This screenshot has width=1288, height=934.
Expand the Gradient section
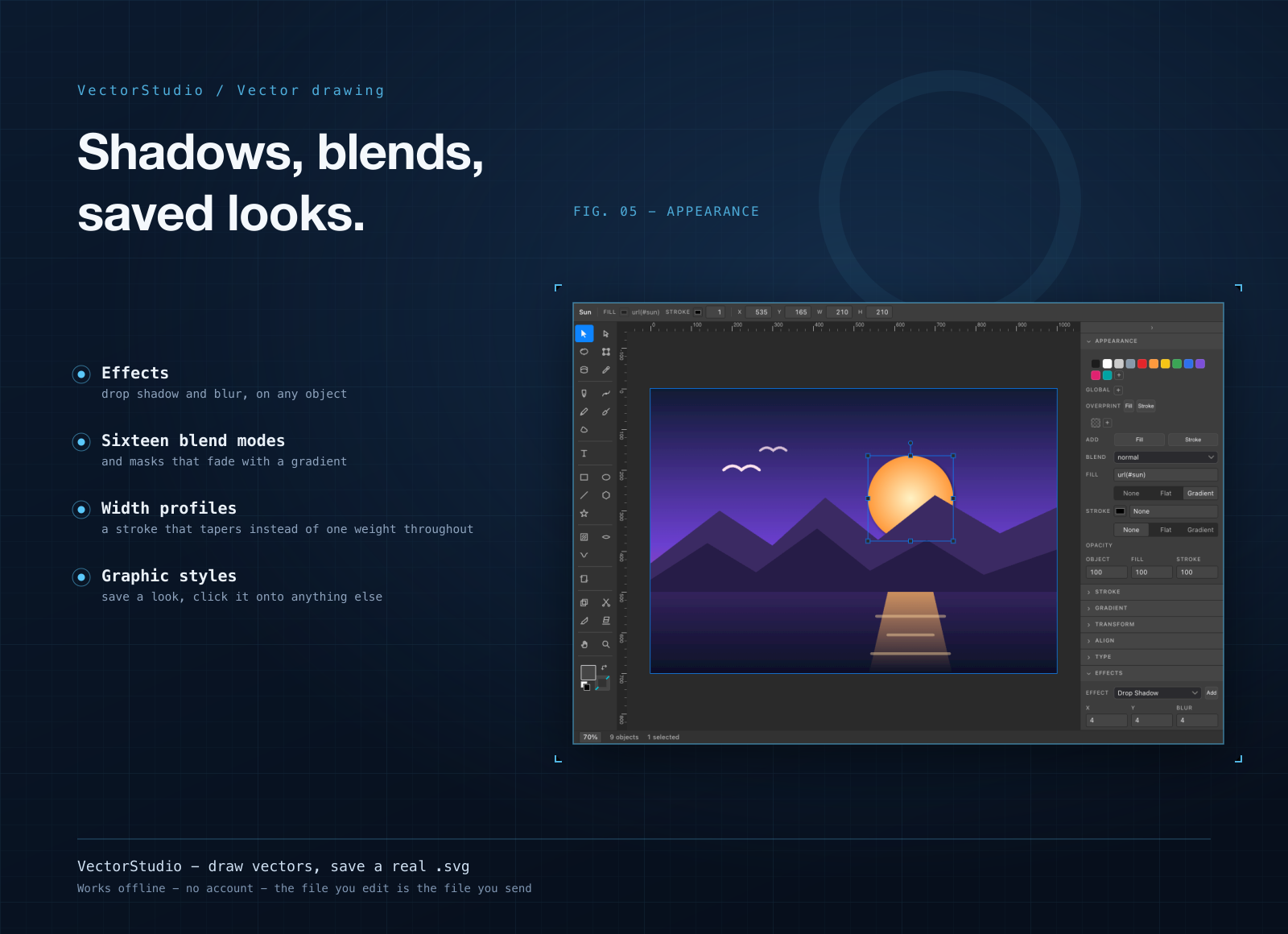coord(1152,608)
